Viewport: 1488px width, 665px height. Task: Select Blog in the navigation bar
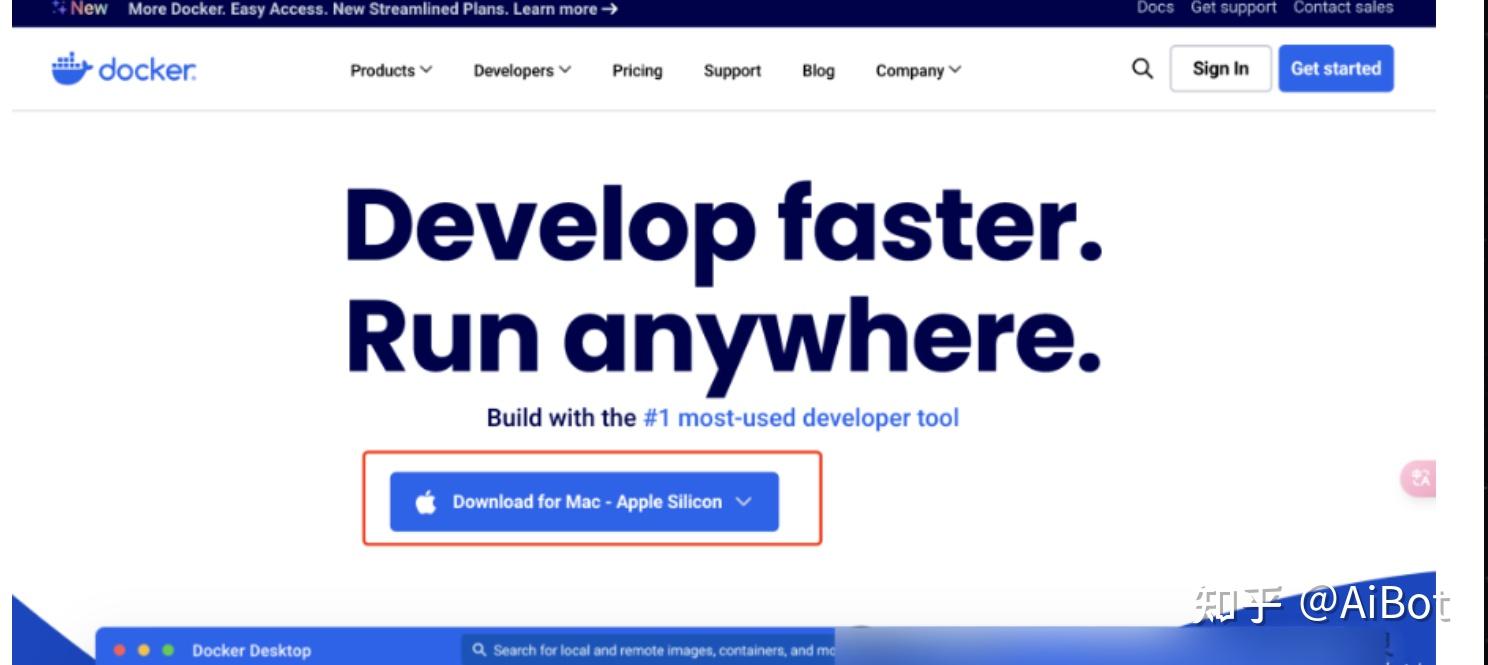pos(817,70)
